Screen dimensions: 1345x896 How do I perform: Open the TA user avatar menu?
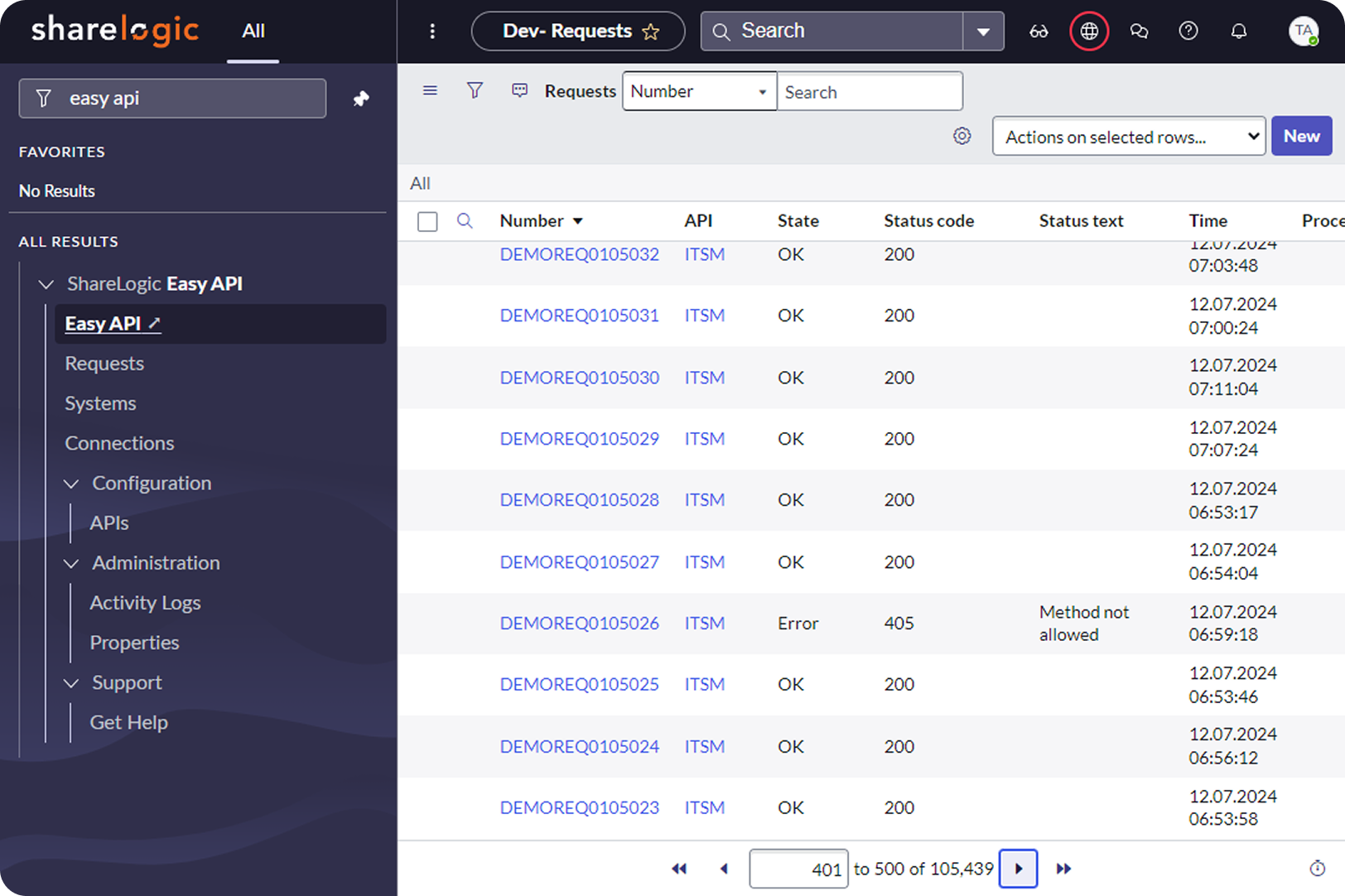(1304, 31)
